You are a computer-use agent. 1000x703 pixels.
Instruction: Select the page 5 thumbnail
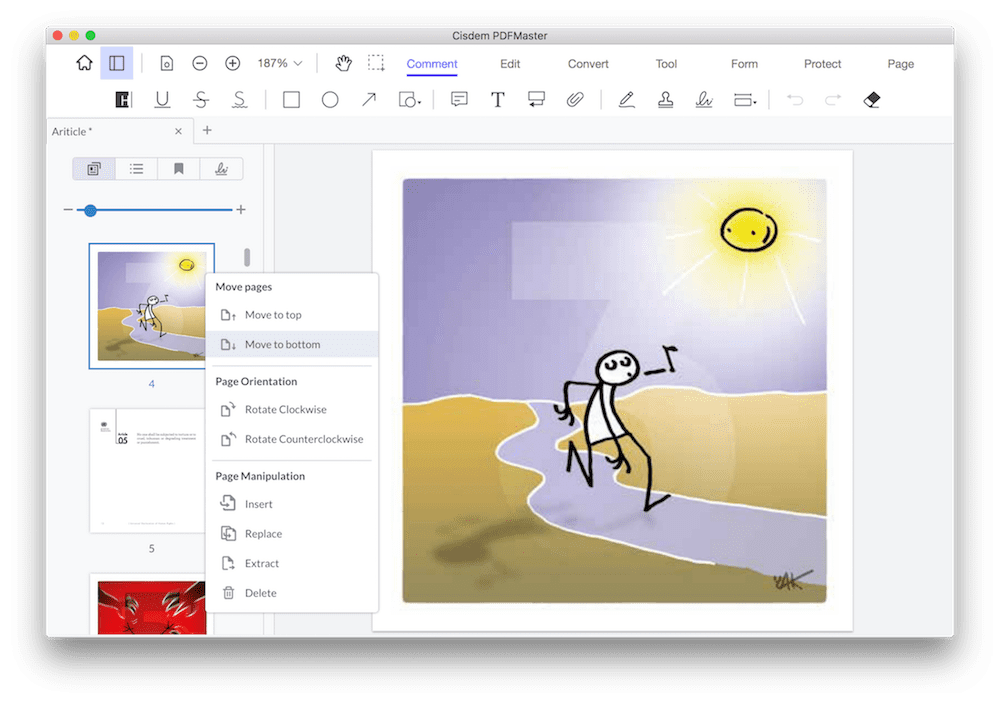click(148, 471)
